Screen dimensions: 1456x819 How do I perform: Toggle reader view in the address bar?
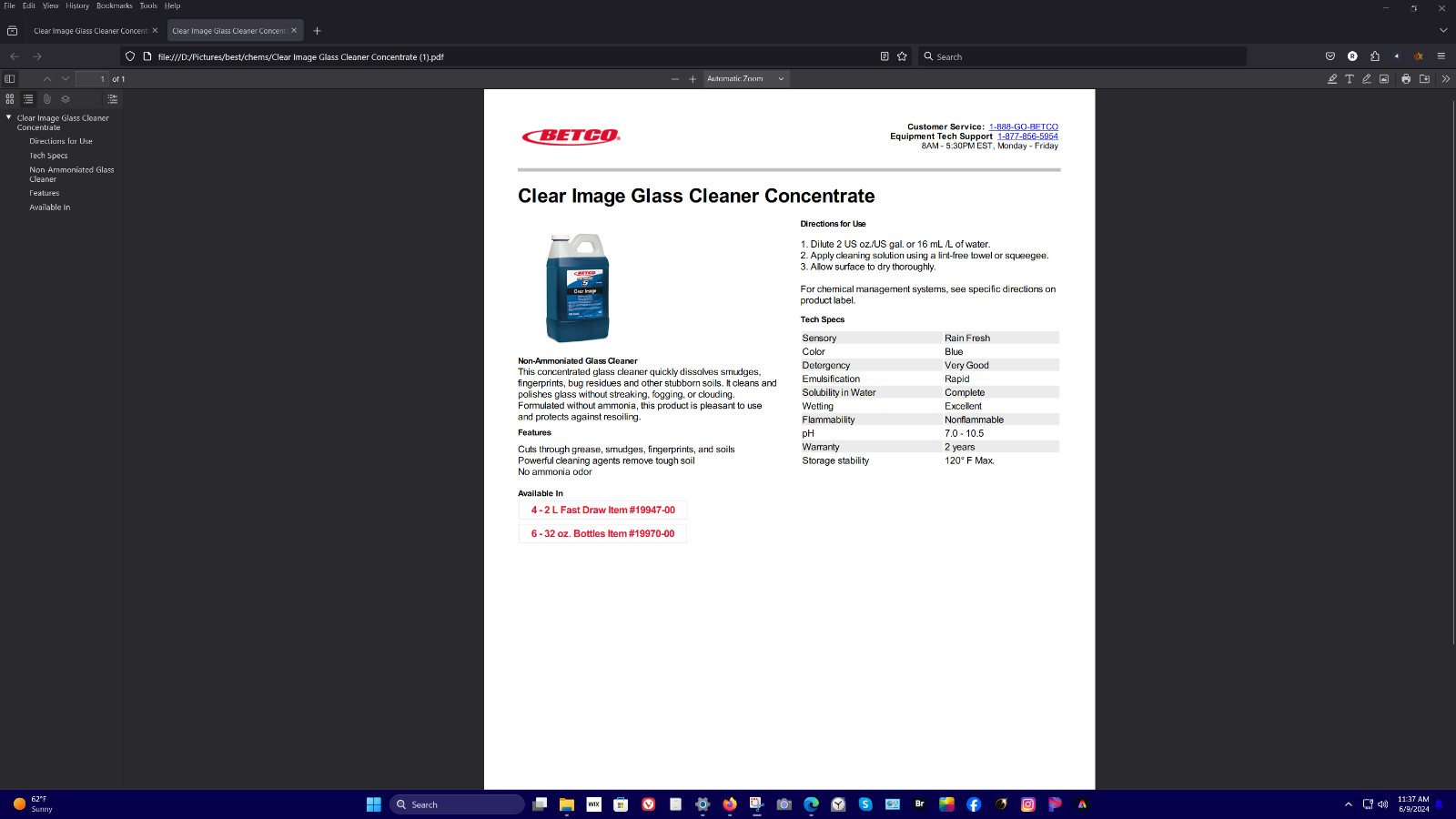pyautogui.click(x=885, y=56)
